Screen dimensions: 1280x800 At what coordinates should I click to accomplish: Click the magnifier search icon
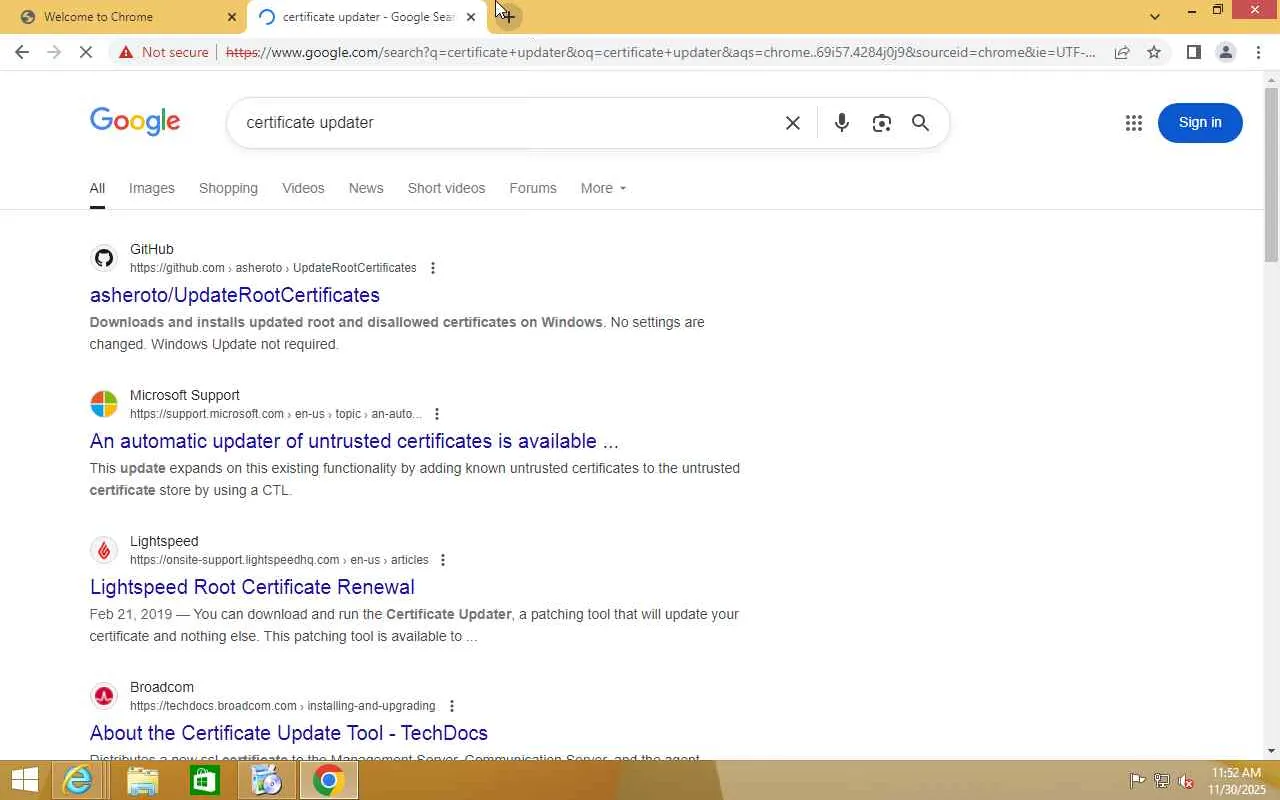(x=921, y=122)
